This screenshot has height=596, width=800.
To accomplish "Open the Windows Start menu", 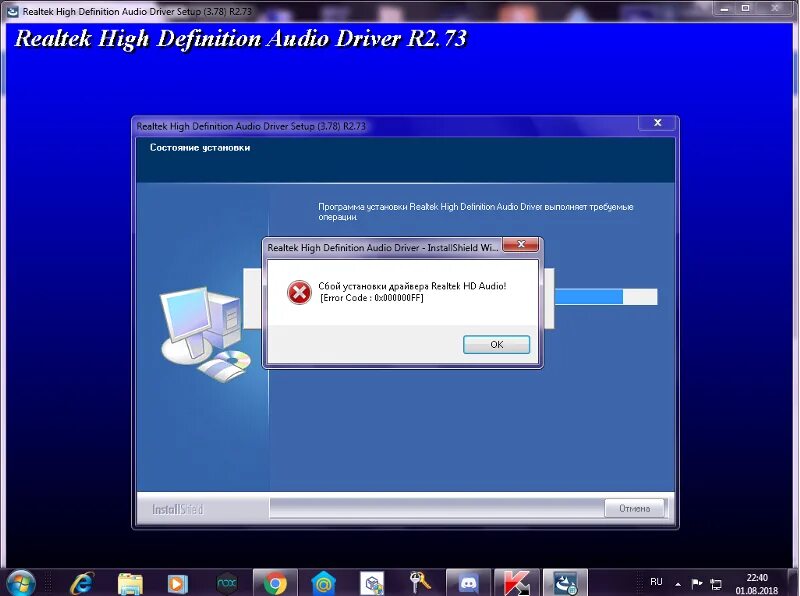I will (20, 583).
